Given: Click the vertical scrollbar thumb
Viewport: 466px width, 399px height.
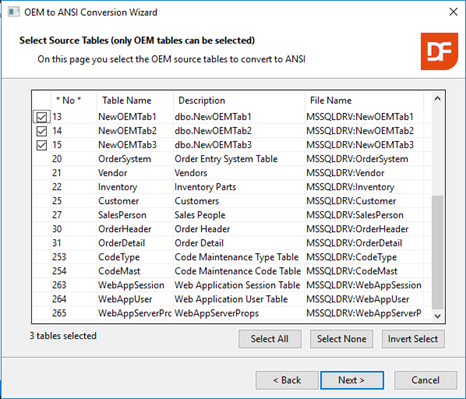Looking at the screenshot, I should [437, 252].
